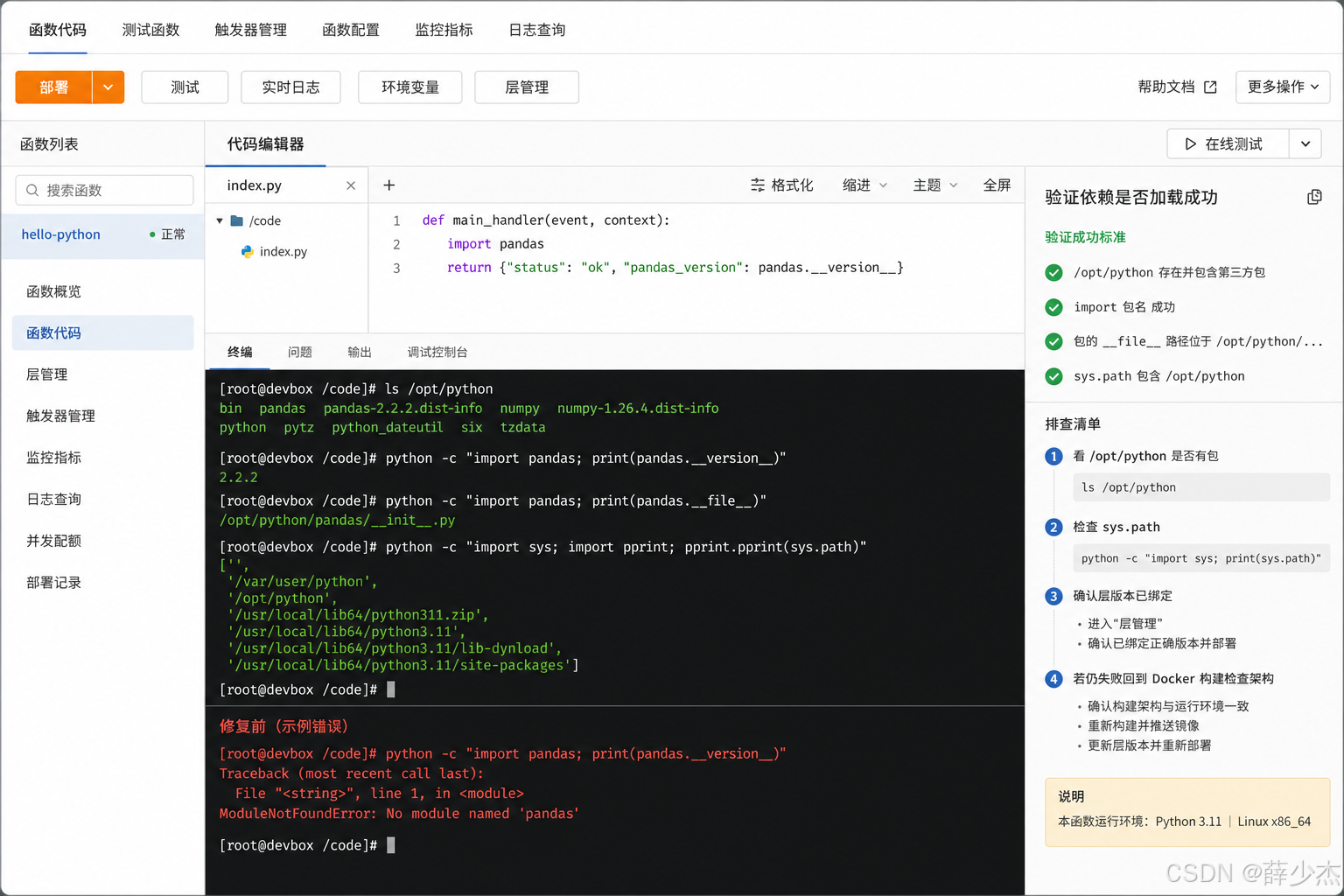Click code line 2 import pandas
The image size is (1344, 896).
[495, 244]
